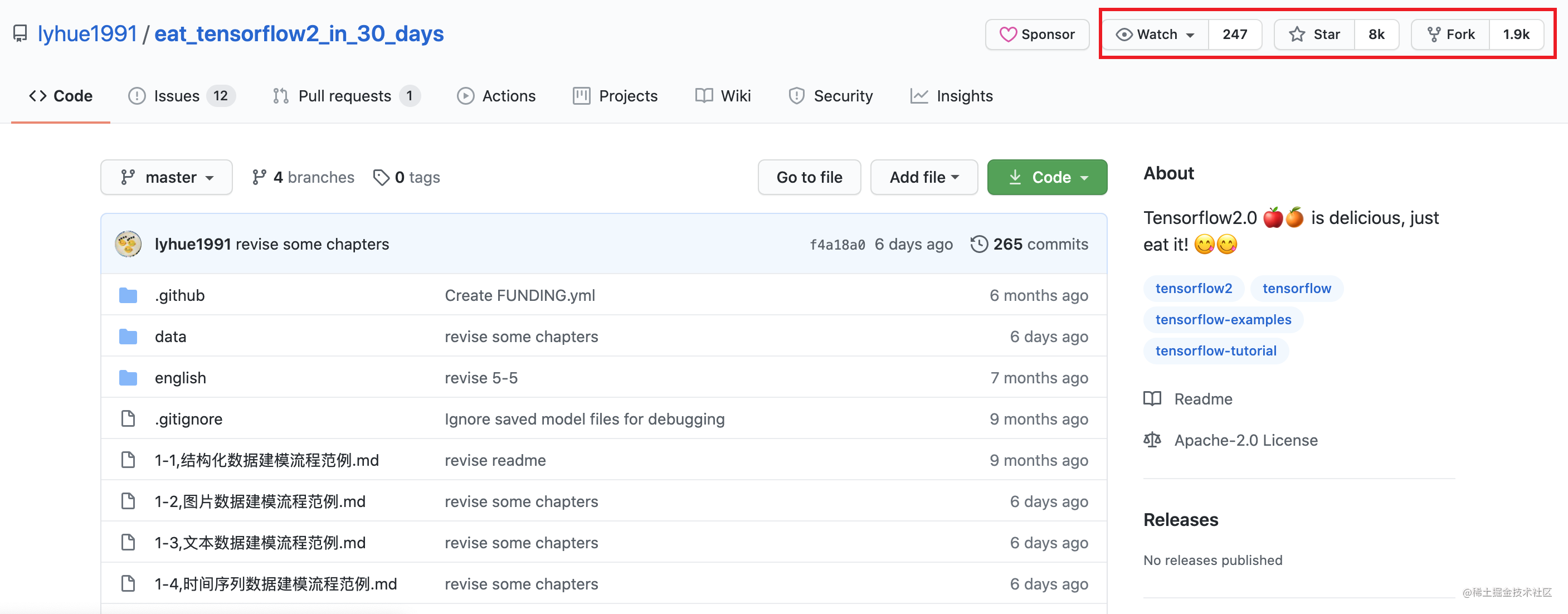Open the Releases heading link

coord(1180,520)
